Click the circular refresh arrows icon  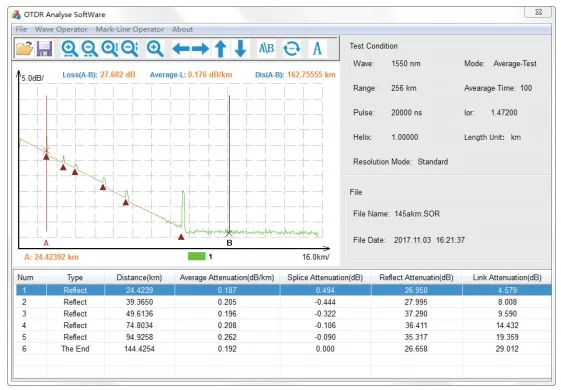(292, 48)
